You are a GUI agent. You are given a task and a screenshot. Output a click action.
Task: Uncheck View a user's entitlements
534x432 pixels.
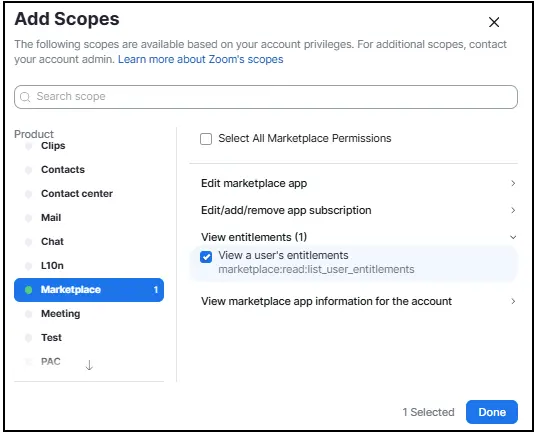206,257
